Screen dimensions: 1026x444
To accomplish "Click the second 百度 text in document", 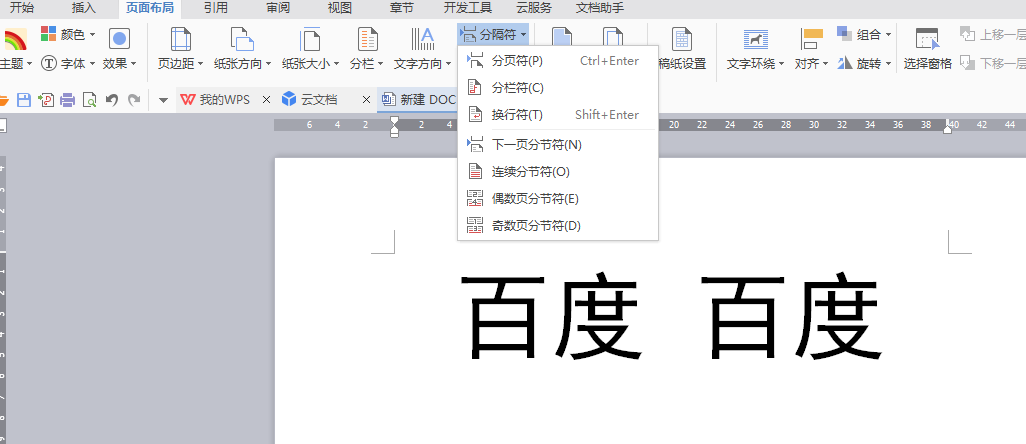I will coord(790,317).
